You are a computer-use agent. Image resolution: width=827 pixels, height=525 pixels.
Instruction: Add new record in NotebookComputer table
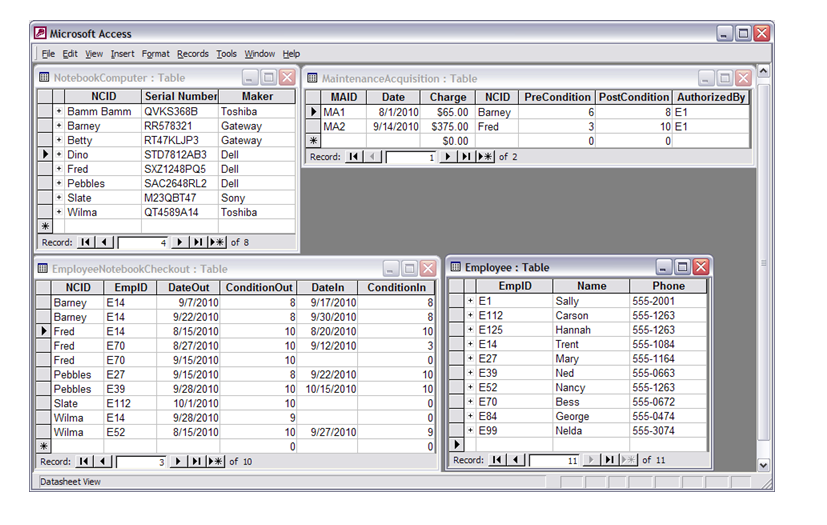217,242
